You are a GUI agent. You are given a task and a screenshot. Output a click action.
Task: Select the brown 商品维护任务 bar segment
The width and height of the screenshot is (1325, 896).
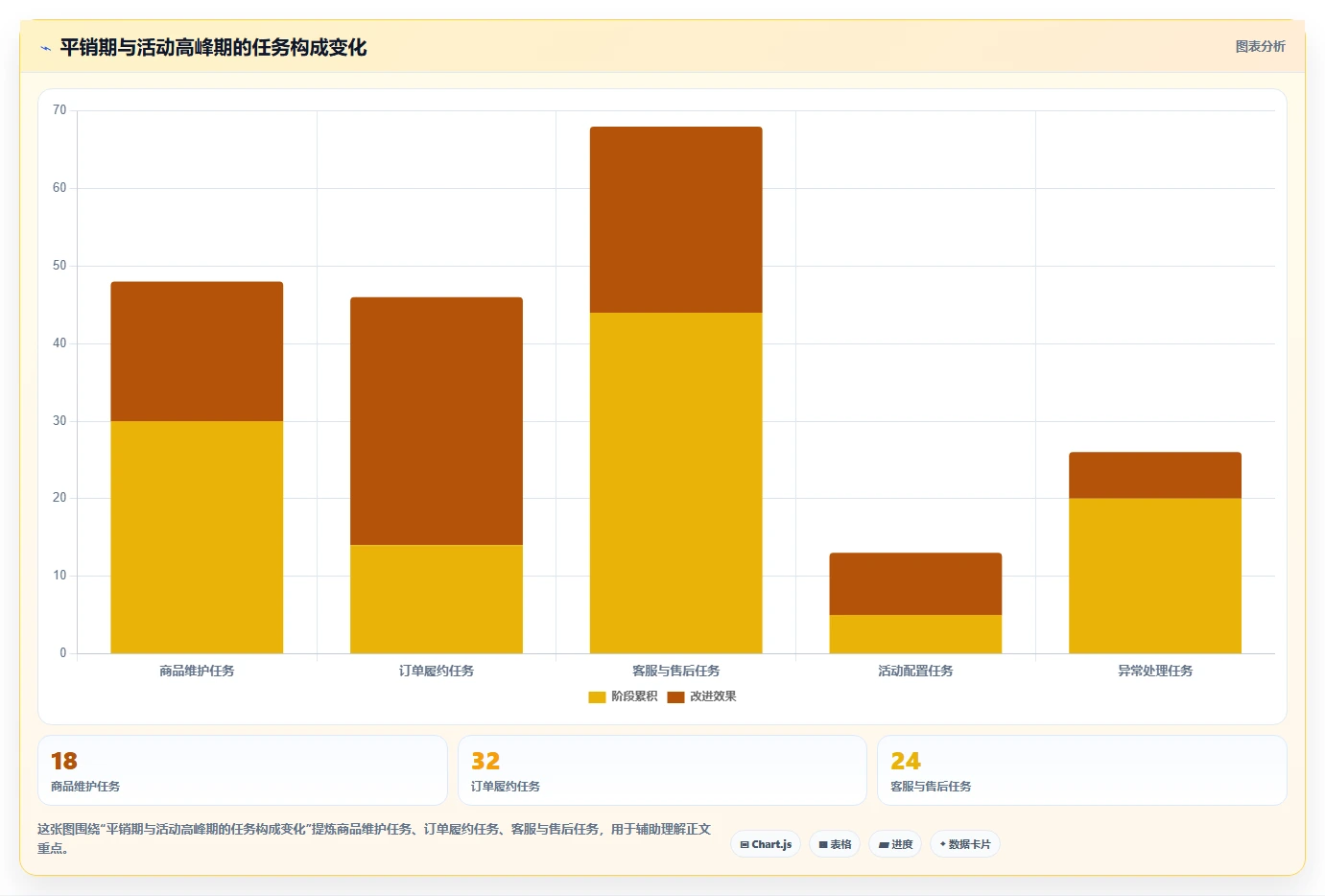[x=197, y=351]
